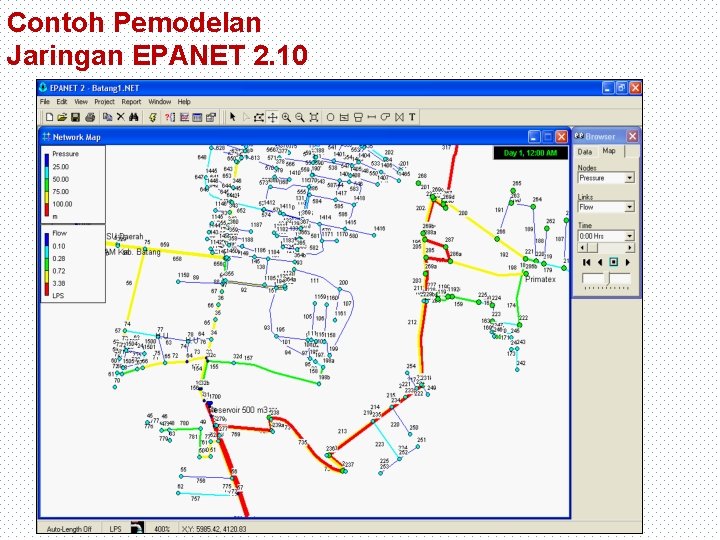Viewport: 720px width, 540px height.
Task: Click the Query icon with question mark
Action: 170,117
